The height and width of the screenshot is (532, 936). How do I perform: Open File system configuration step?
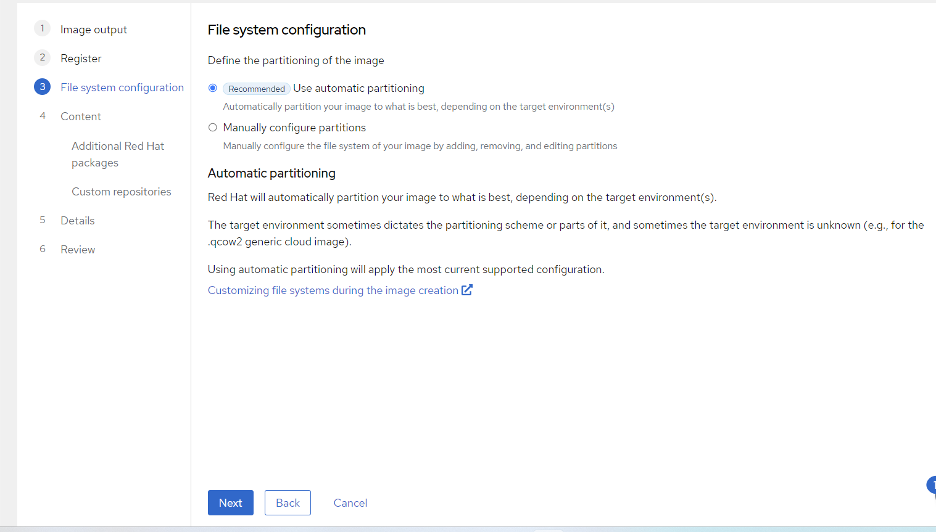pyautogui.click(x=122, y=87)
